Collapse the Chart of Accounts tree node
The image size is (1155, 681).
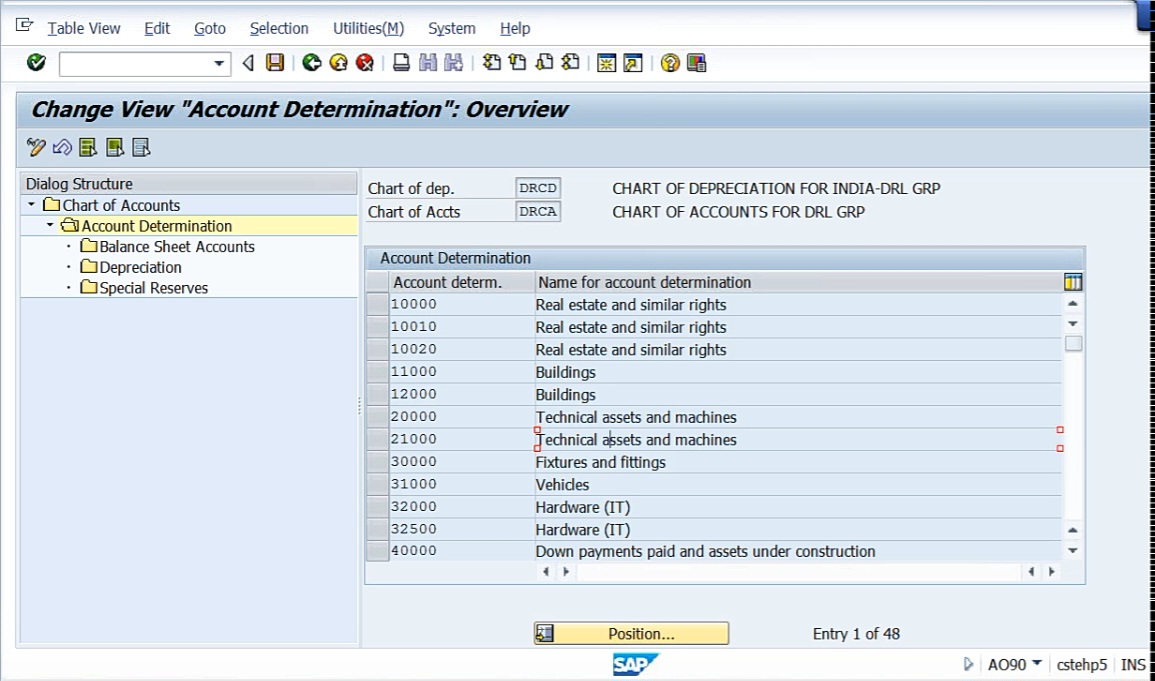pos(32,205)
